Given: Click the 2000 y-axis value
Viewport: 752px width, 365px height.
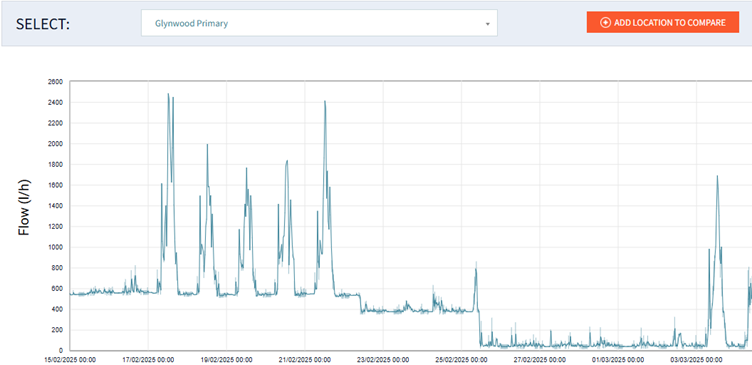Looking at the screenshot, I should point(55,144).
